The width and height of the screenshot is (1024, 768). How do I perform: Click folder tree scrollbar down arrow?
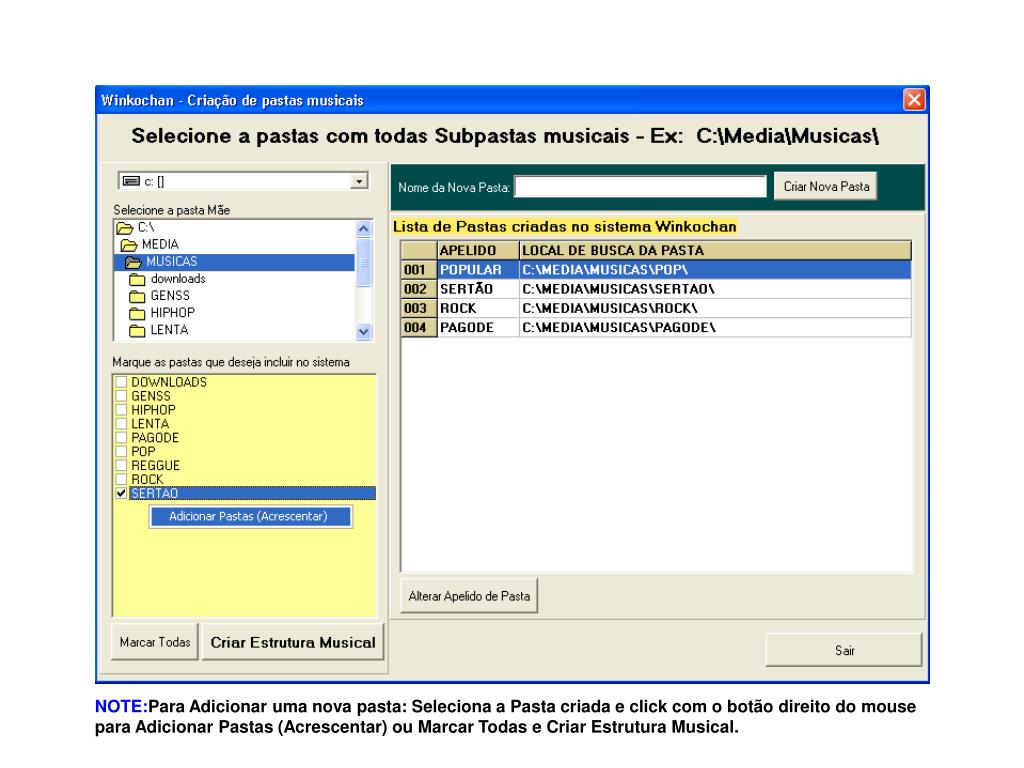click(364, 332)
